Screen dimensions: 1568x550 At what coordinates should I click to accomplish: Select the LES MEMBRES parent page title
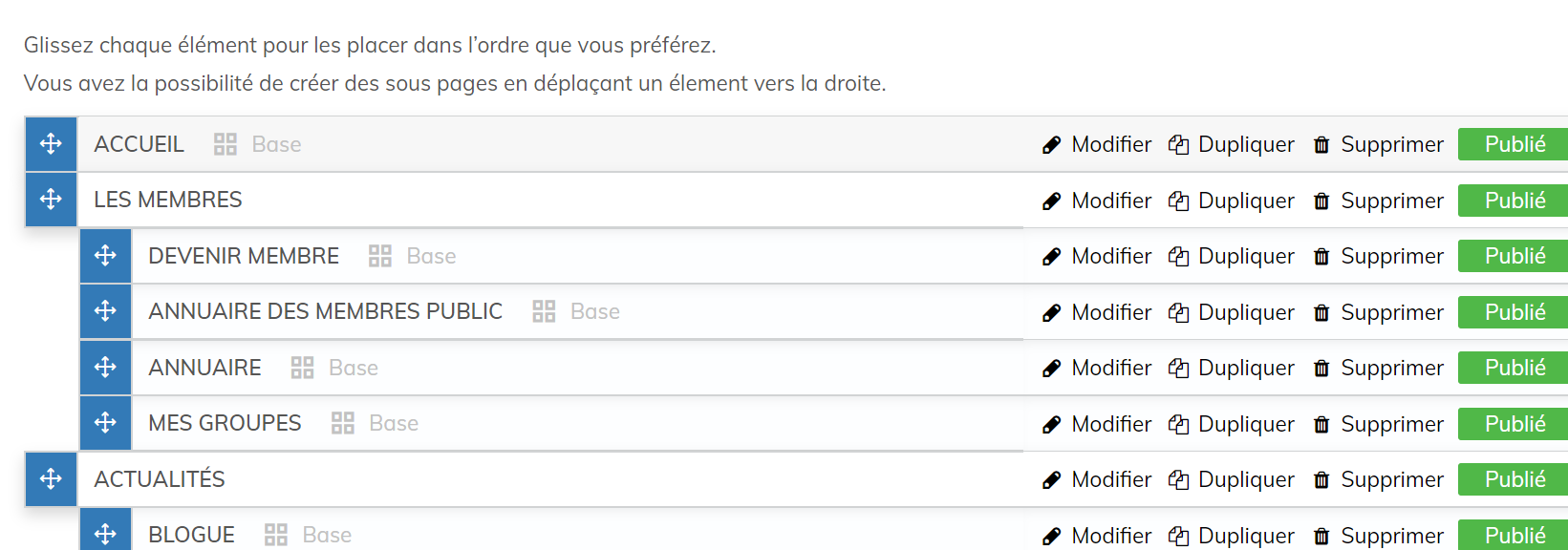click(168, 200)
